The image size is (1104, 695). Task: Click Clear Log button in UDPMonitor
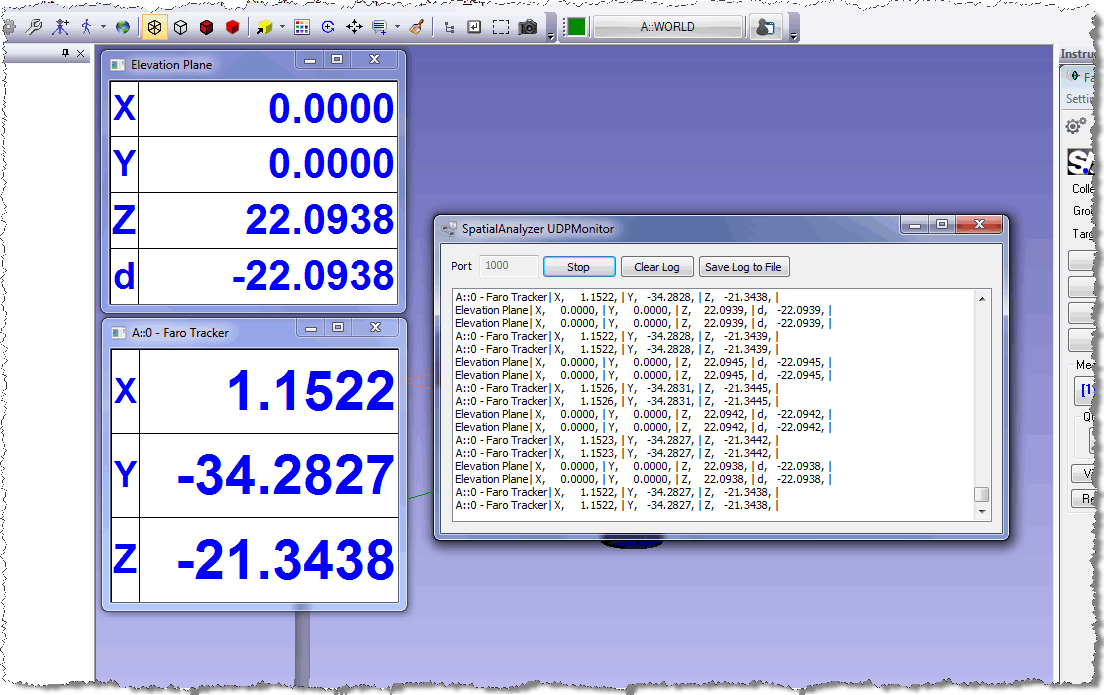pyautogui.click(x=657, y=267)
